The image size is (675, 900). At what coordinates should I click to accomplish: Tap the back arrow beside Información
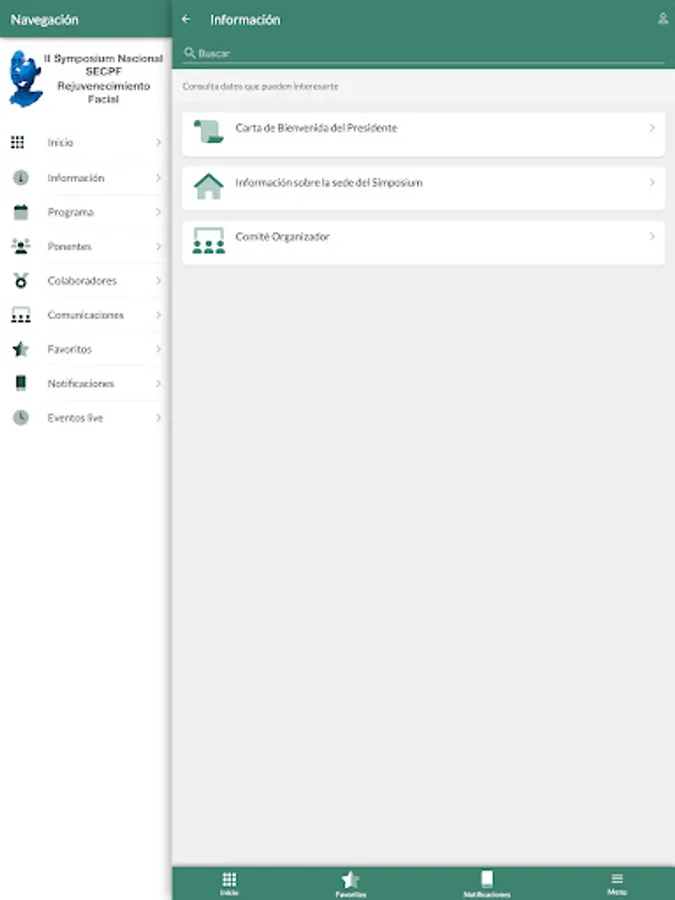[186, 20]
